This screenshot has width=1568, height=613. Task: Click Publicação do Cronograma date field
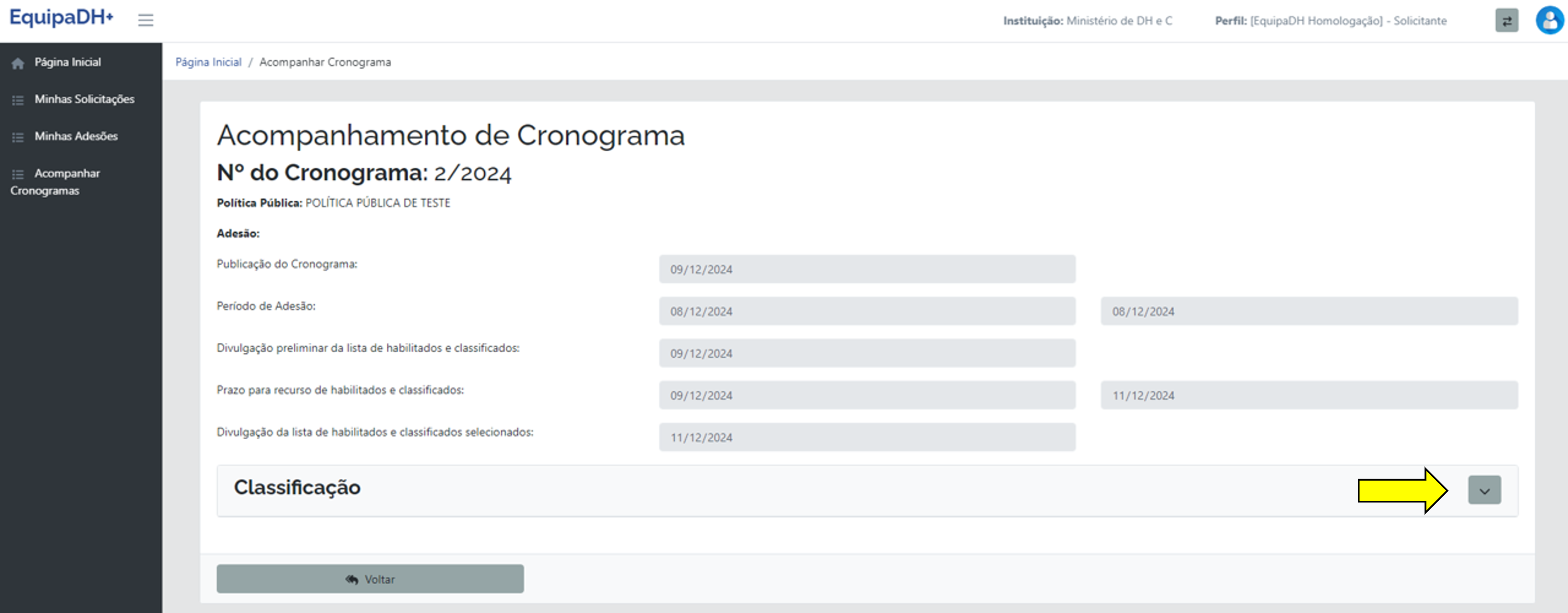tap(867, 269)
